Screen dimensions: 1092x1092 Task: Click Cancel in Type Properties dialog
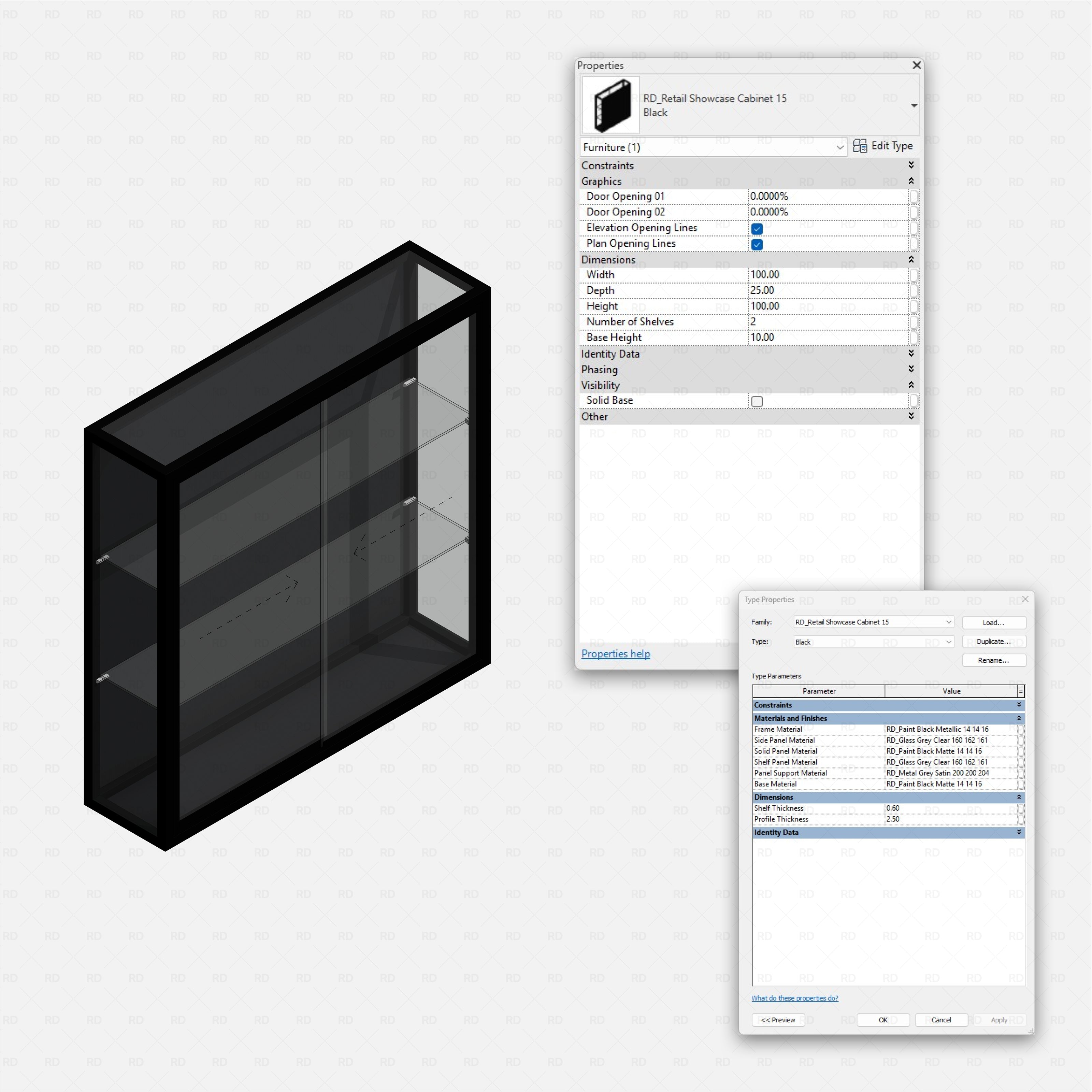tap(941, 1020)
